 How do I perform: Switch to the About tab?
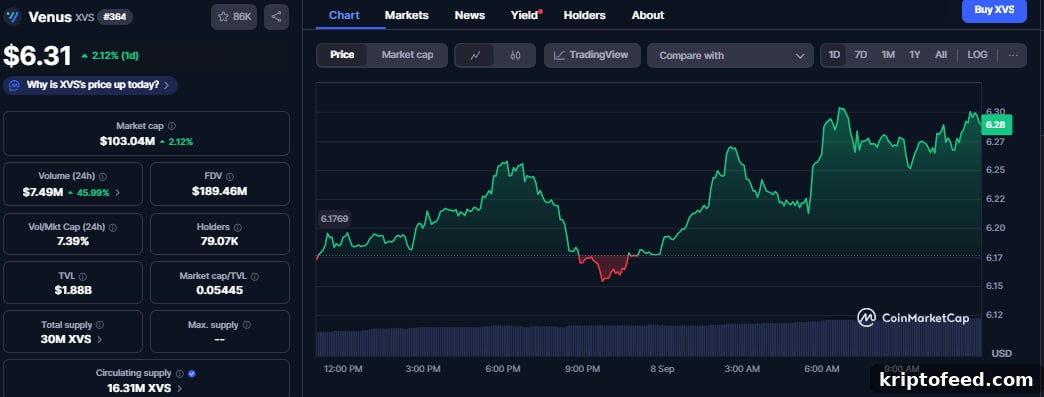click(648, 15)
